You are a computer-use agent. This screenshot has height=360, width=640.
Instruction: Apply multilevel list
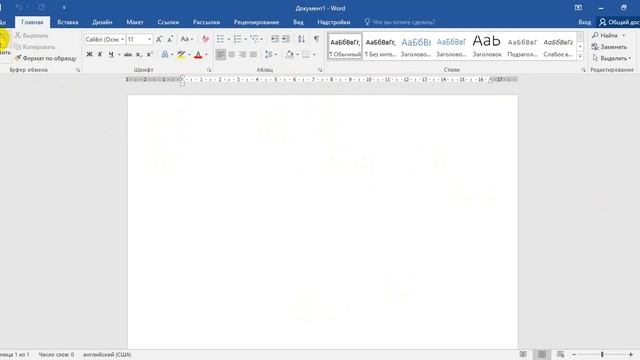(254, 39)
